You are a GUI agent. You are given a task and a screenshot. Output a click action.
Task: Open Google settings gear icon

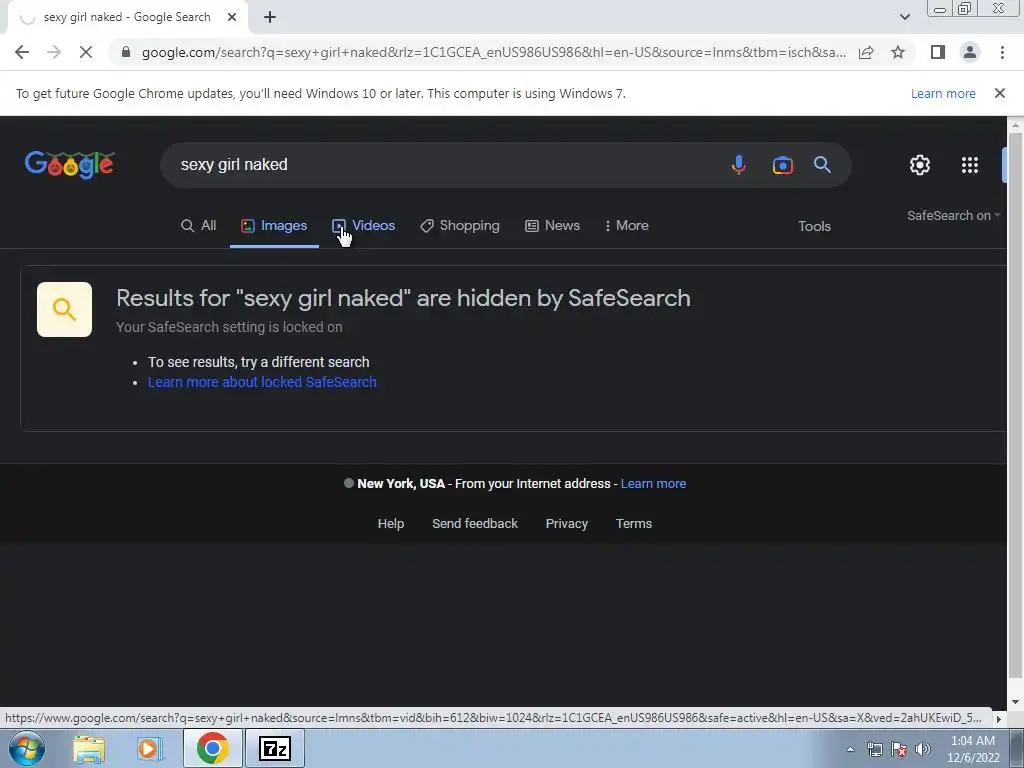coord(920,165)
